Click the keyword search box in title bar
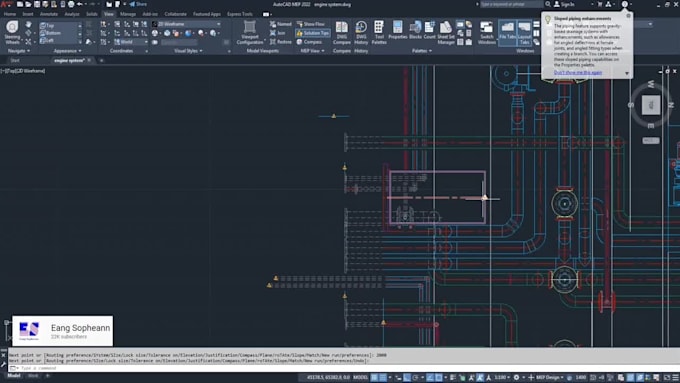Screen dimensions: 680x383 (x=511, y=4)
